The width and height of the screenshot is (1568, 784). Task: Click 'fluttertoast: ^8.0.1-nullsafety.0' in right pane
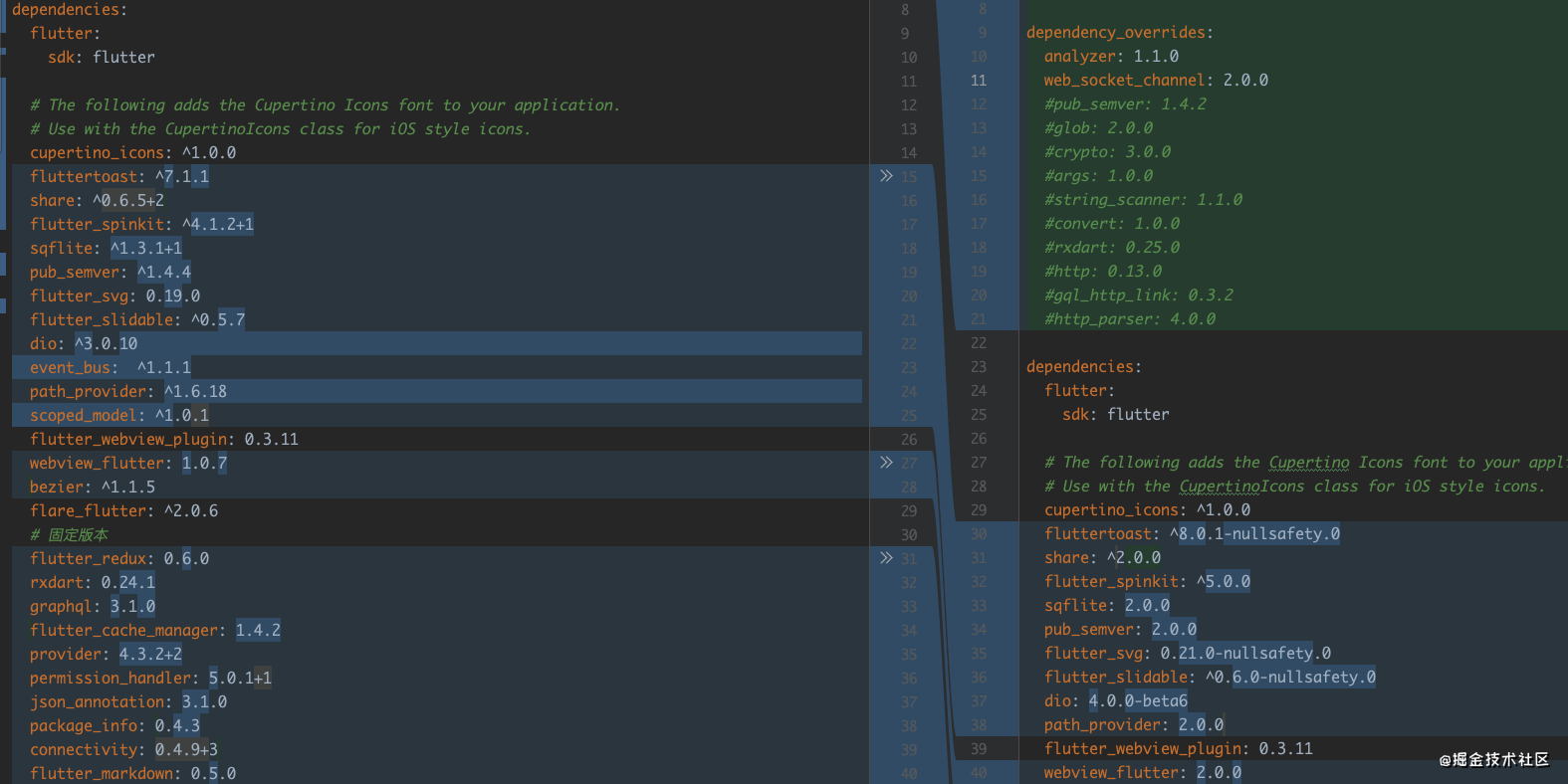tap(1192, 533)
